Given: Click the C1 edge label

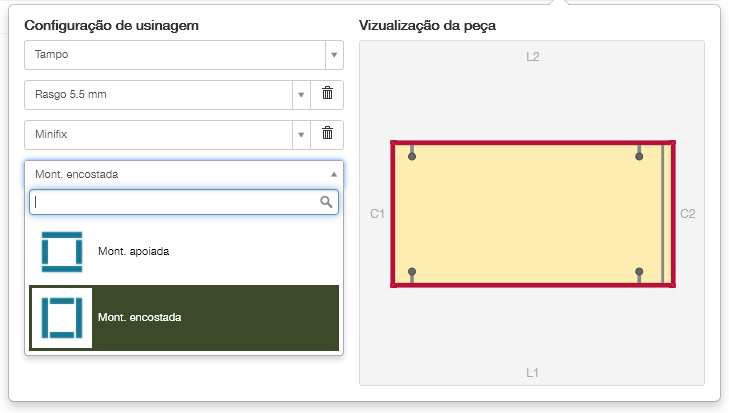Looking at the screenshot, I should point(377,214).
